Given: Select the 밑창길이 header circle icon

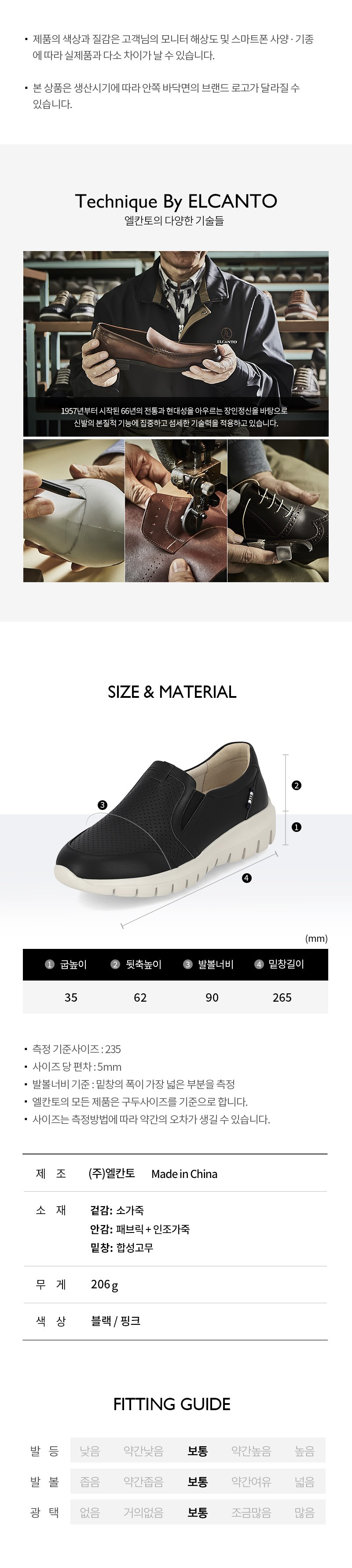Looking at the screenshot, I should click(258, 964).
